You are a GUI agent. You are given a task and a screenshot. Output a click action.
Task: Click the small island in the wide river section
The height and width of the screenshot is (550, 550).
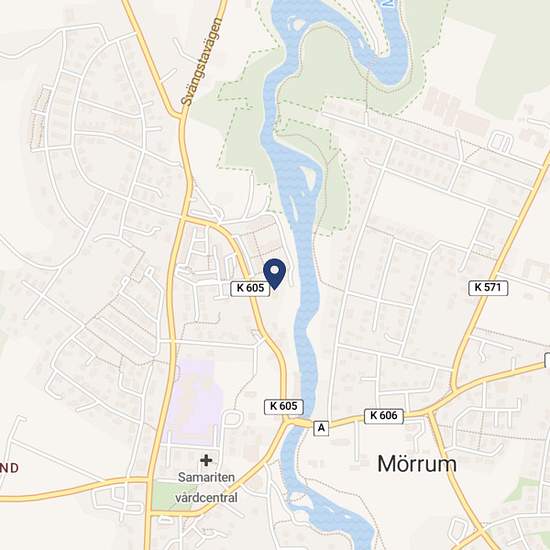click(309, 177)
